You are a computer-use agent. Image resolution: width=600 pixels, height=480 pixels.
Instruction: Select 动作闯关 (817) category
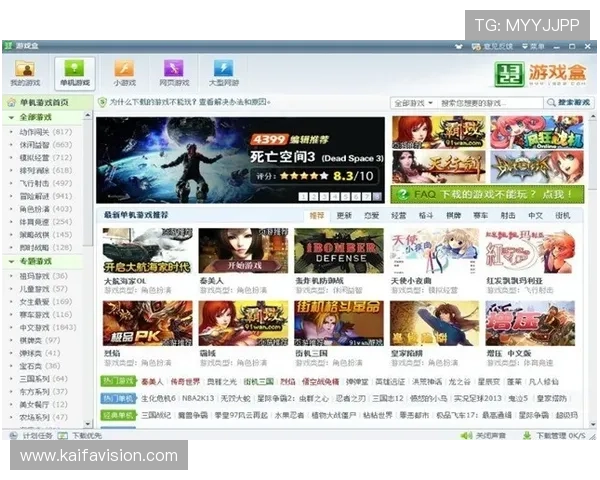[x=46, y=132]
